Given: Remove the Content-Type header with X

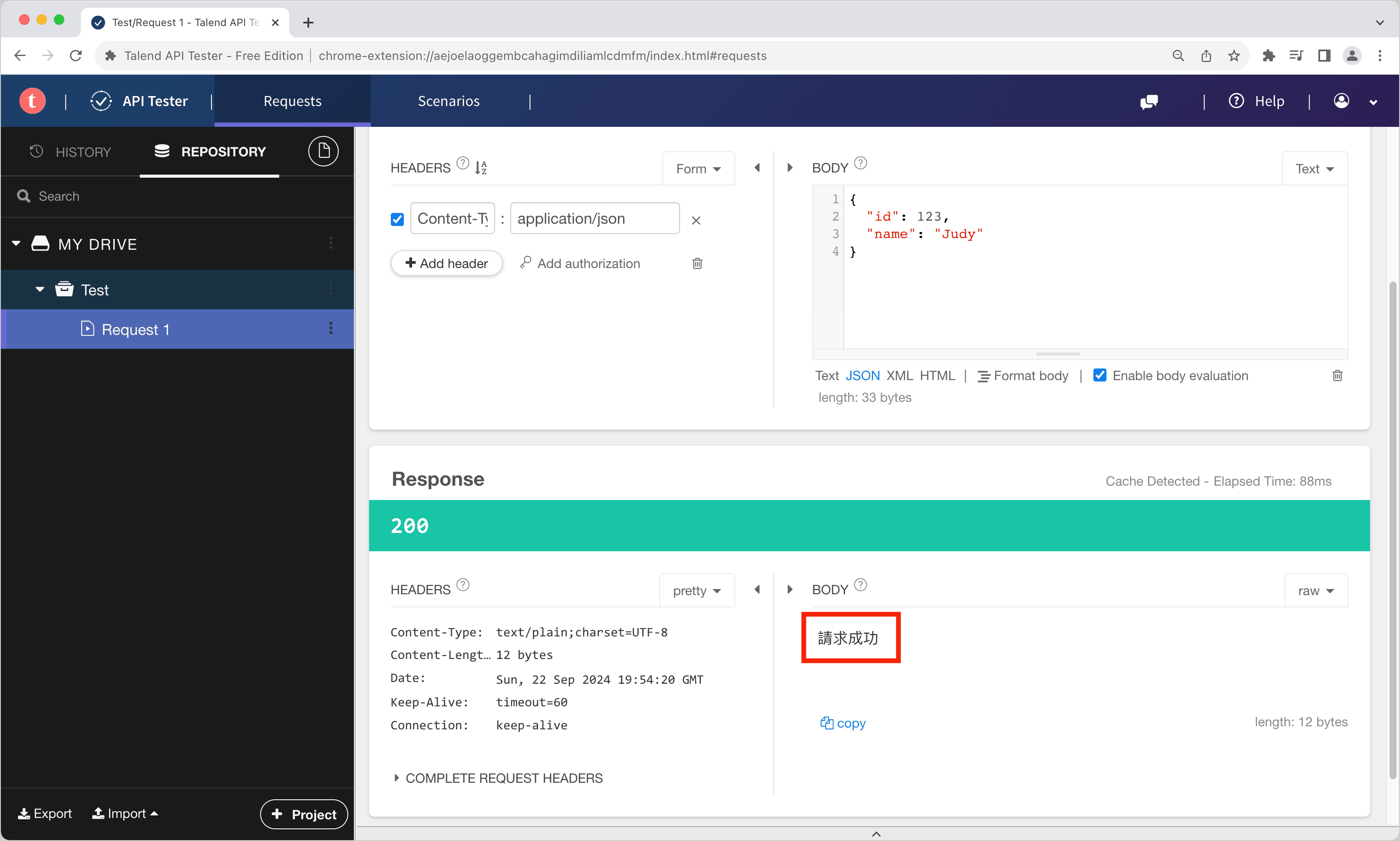Looking at the screenshot, I should pyautogui.click(x=696, y=220).
